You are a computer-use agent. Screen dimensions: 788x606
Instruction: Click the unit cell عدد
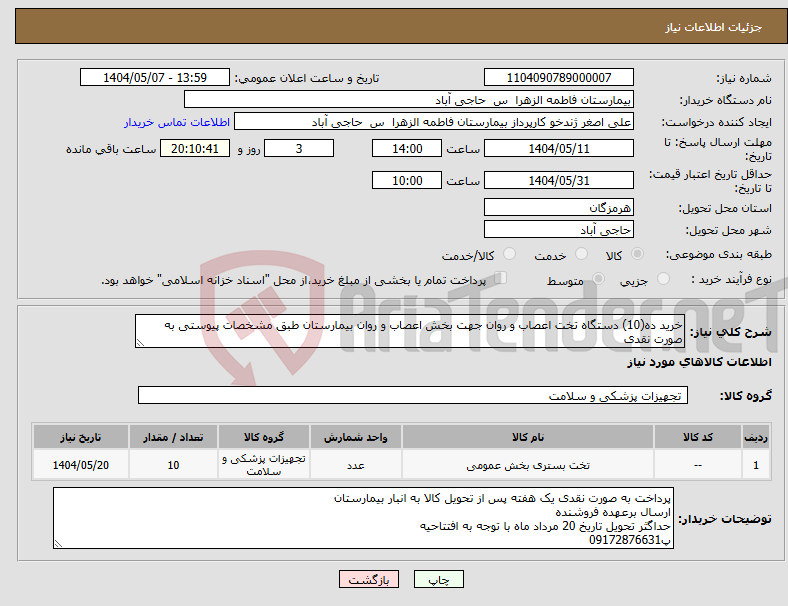356,465
